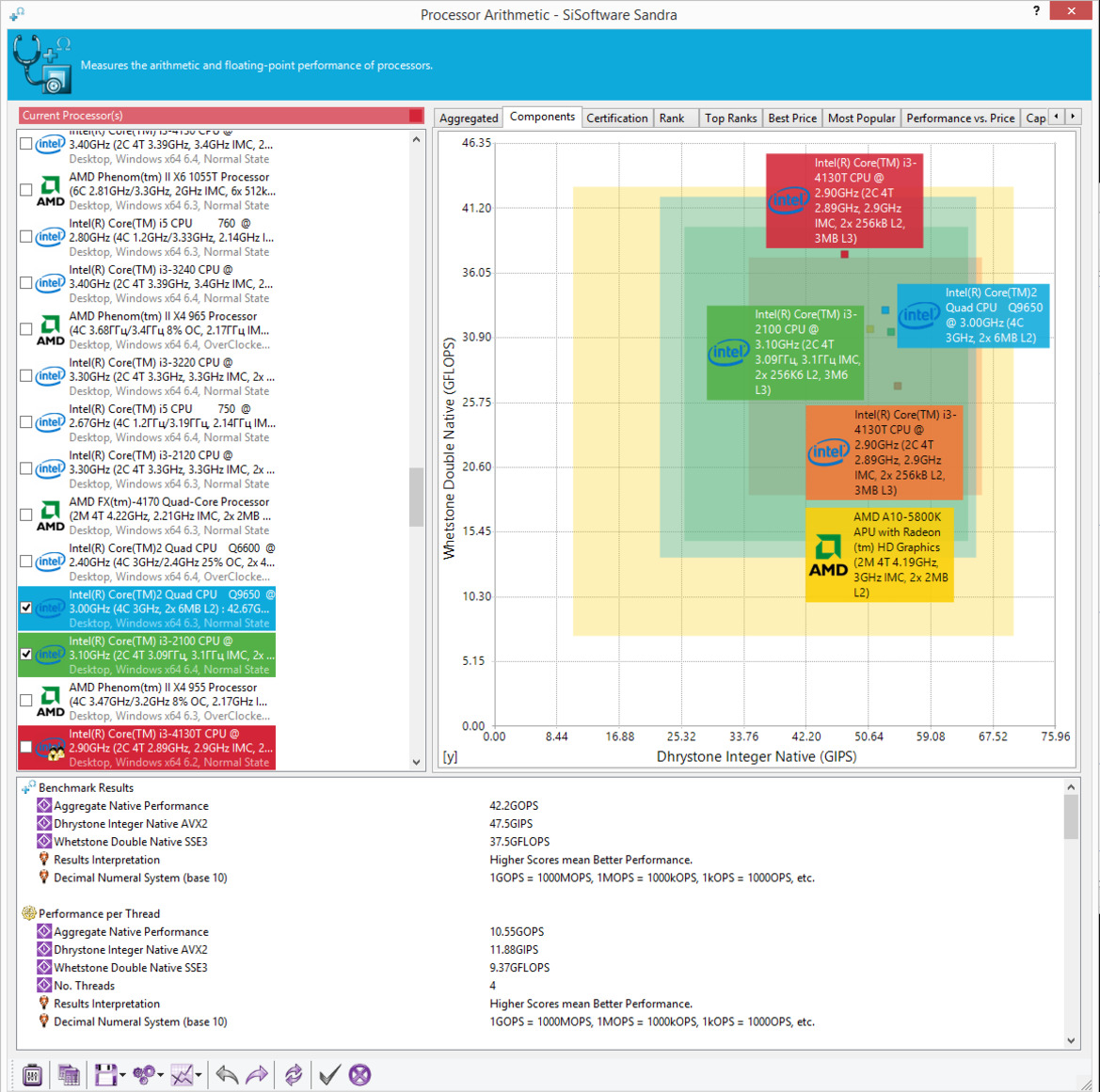Check the Core i5 760 checkbox
This screenshot has height=1092, width=1100.
click(x=26, y=236)
